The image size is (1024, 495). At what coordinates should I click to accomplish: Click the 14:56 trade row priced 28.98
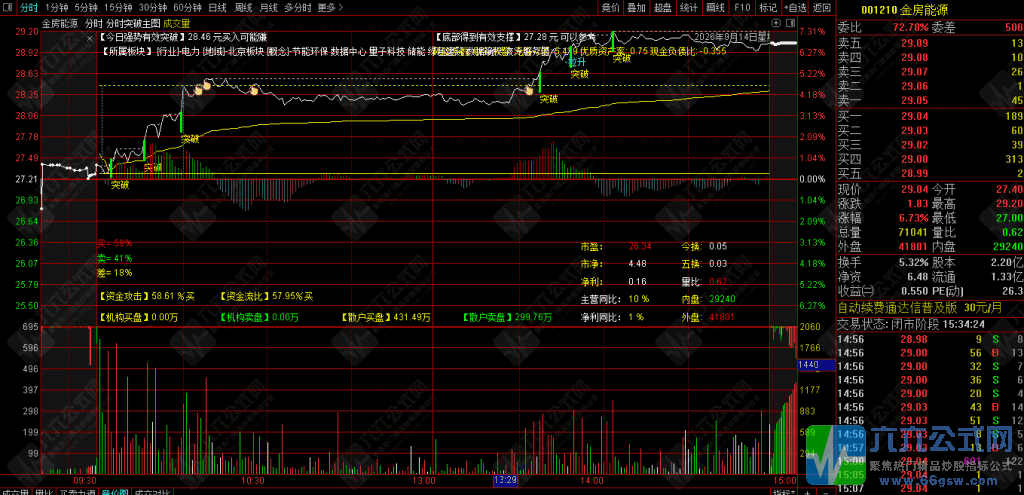[x=930, y=340]
